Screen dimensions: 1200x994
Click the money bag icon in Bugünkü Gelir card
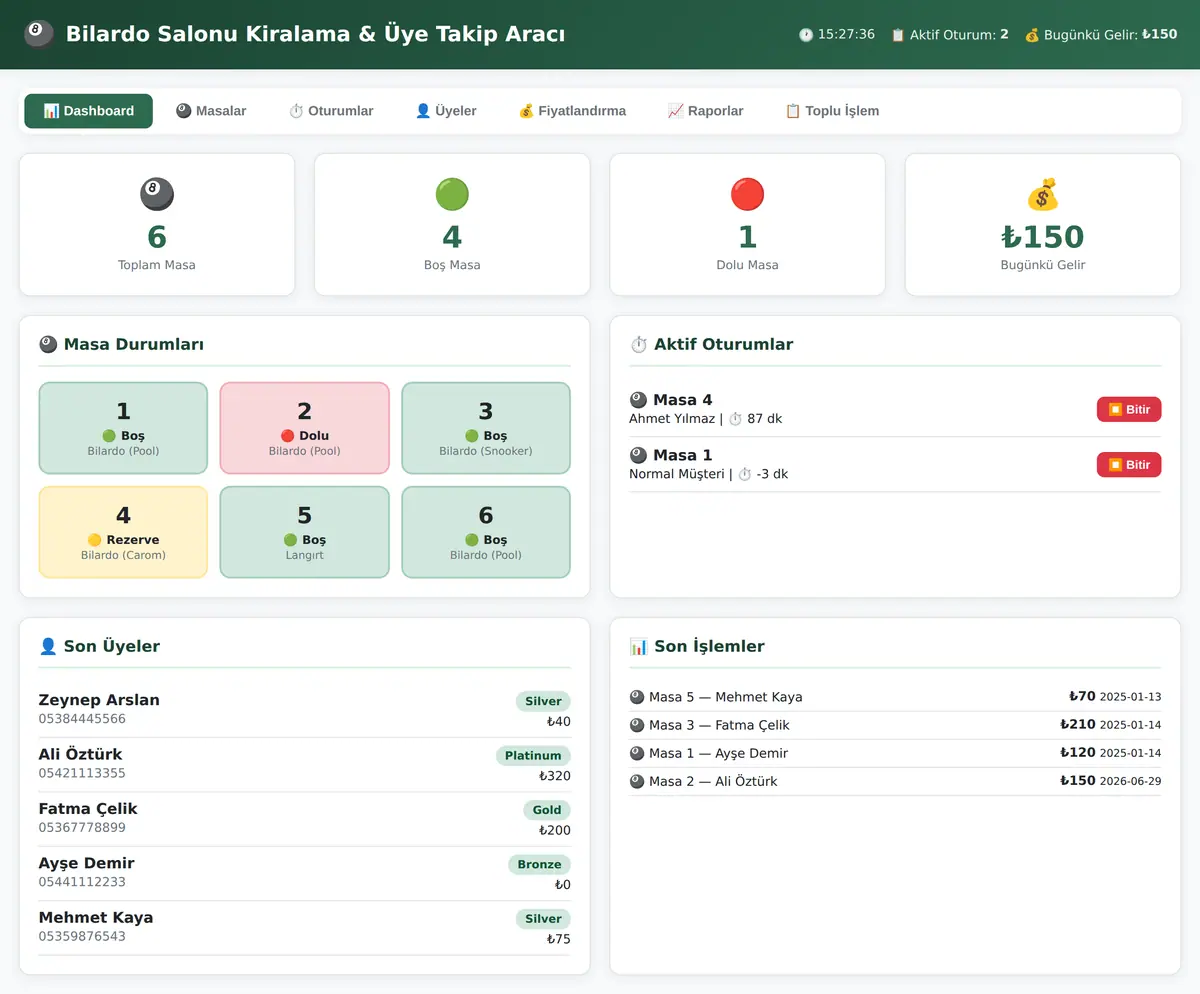1043,194
